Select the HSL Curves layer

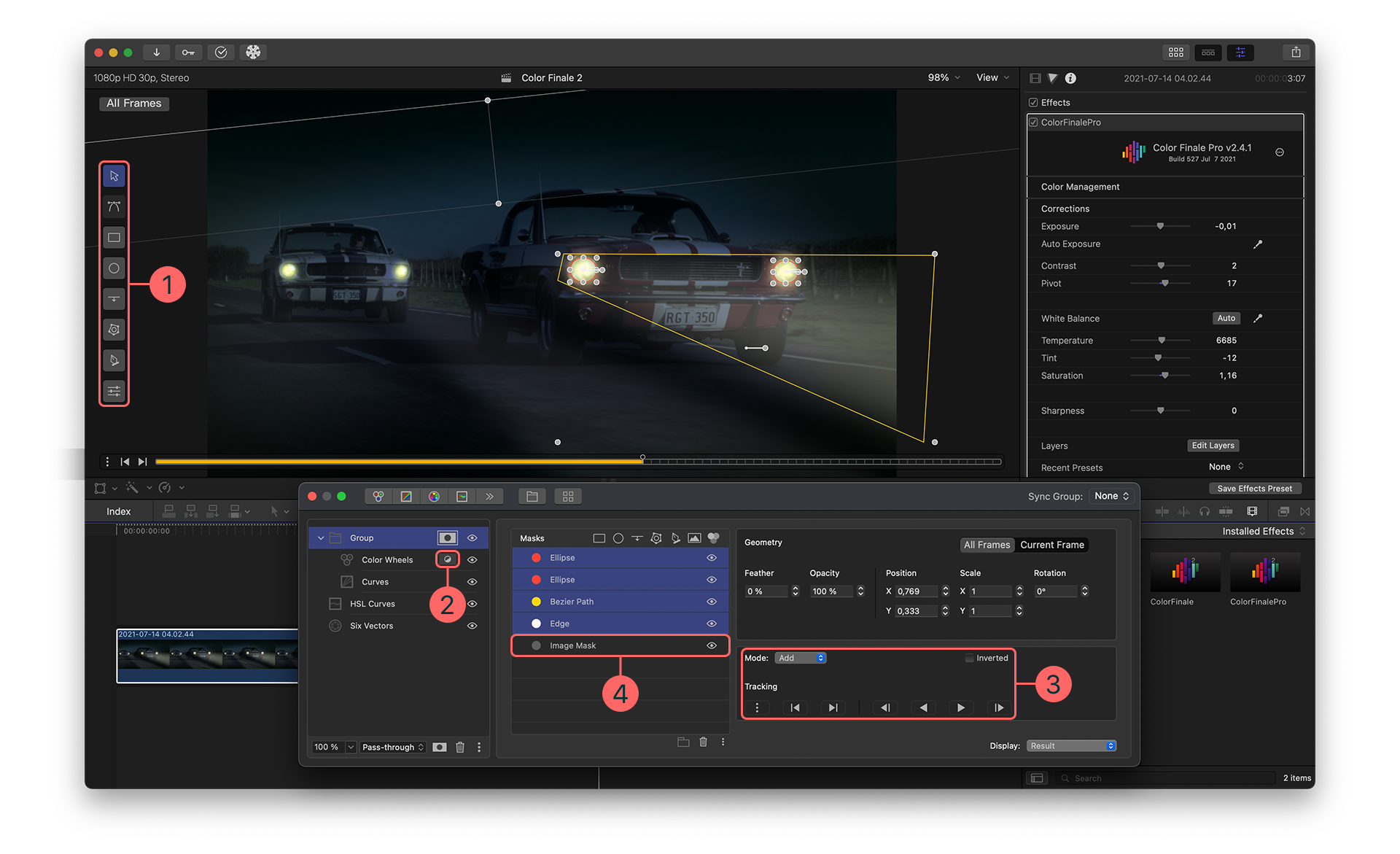(397, 604)
